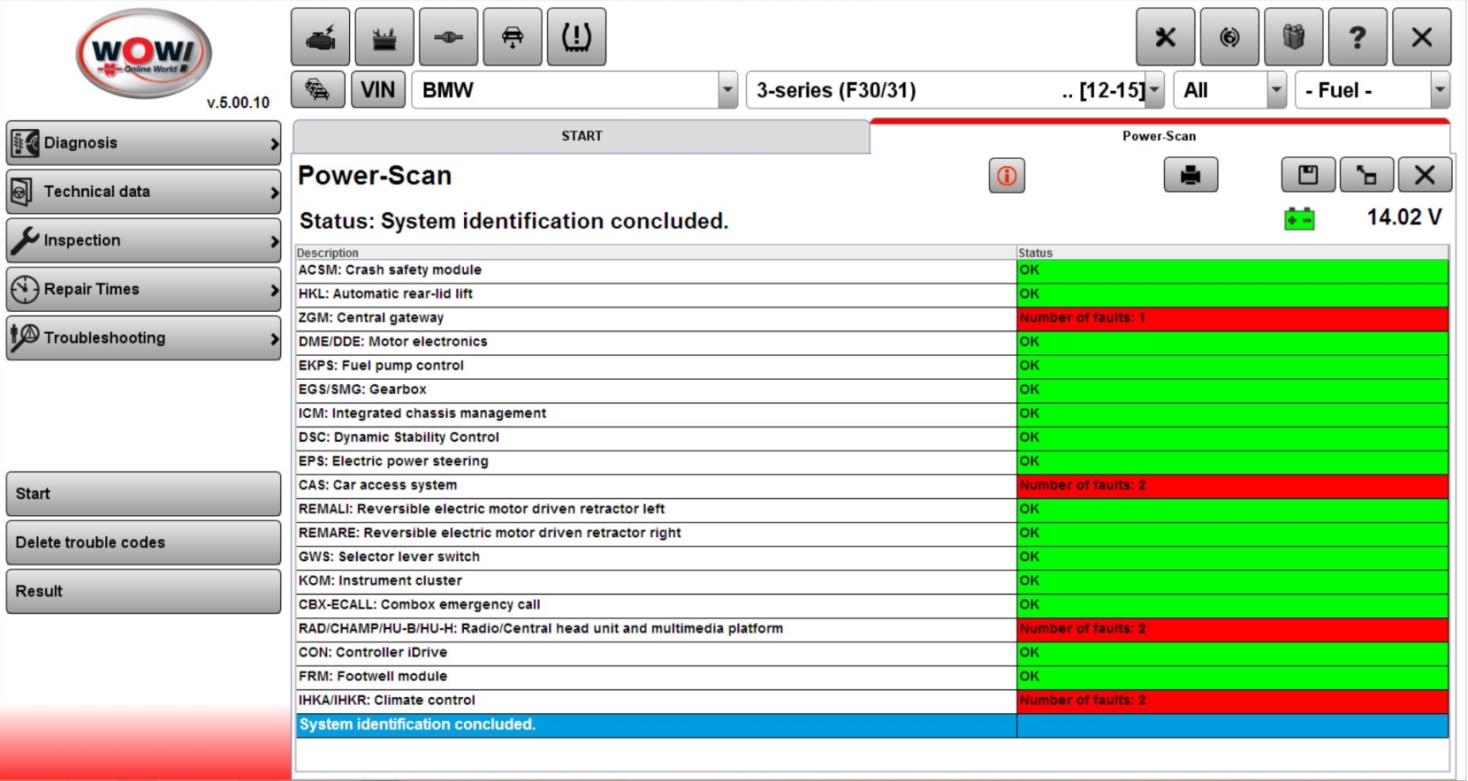Screen dimensions: 1468x781
Task: Select EPS: Electric power steering row
Action: 872,462
